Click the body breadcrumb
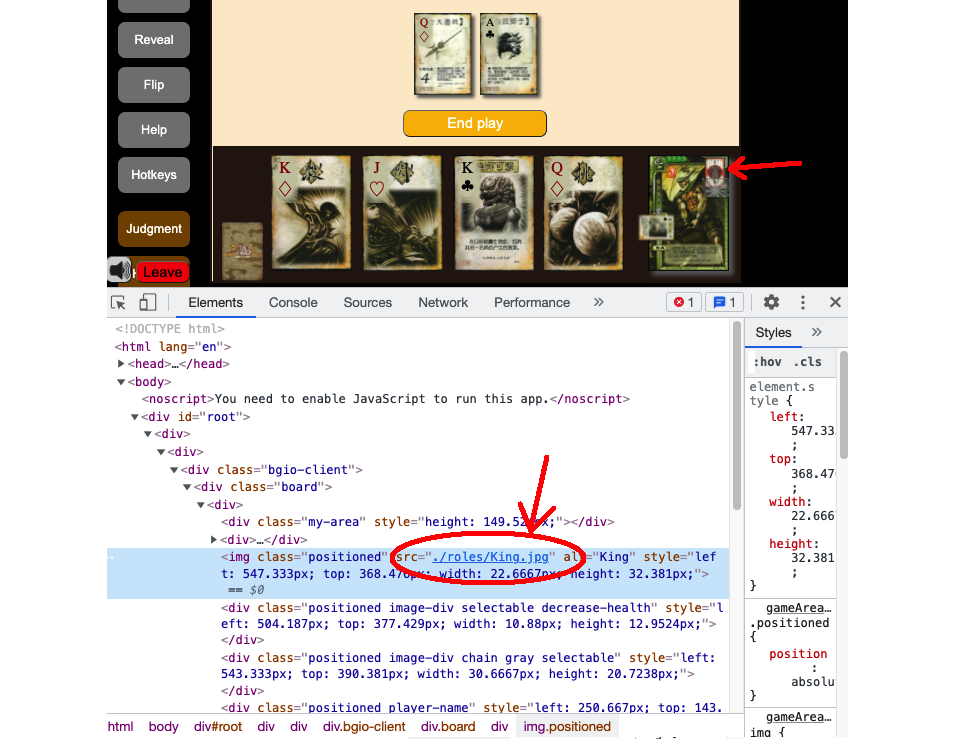The image size is (965, 739). pyautogui.click(x=163, y=727)
